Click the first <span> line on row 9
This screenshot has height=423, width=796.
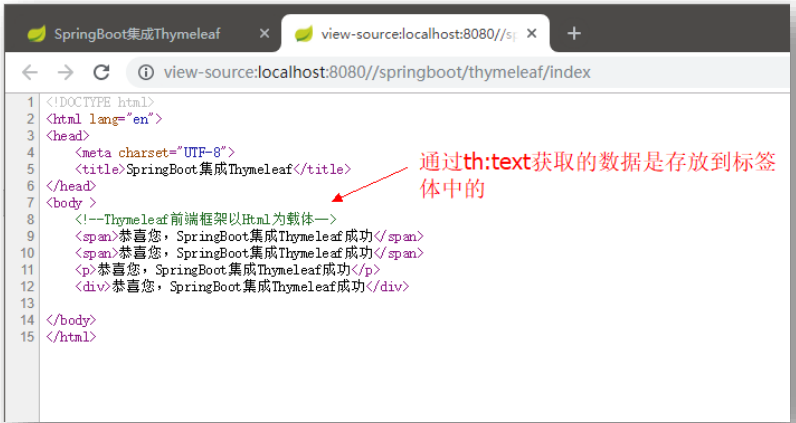[249, 236]
